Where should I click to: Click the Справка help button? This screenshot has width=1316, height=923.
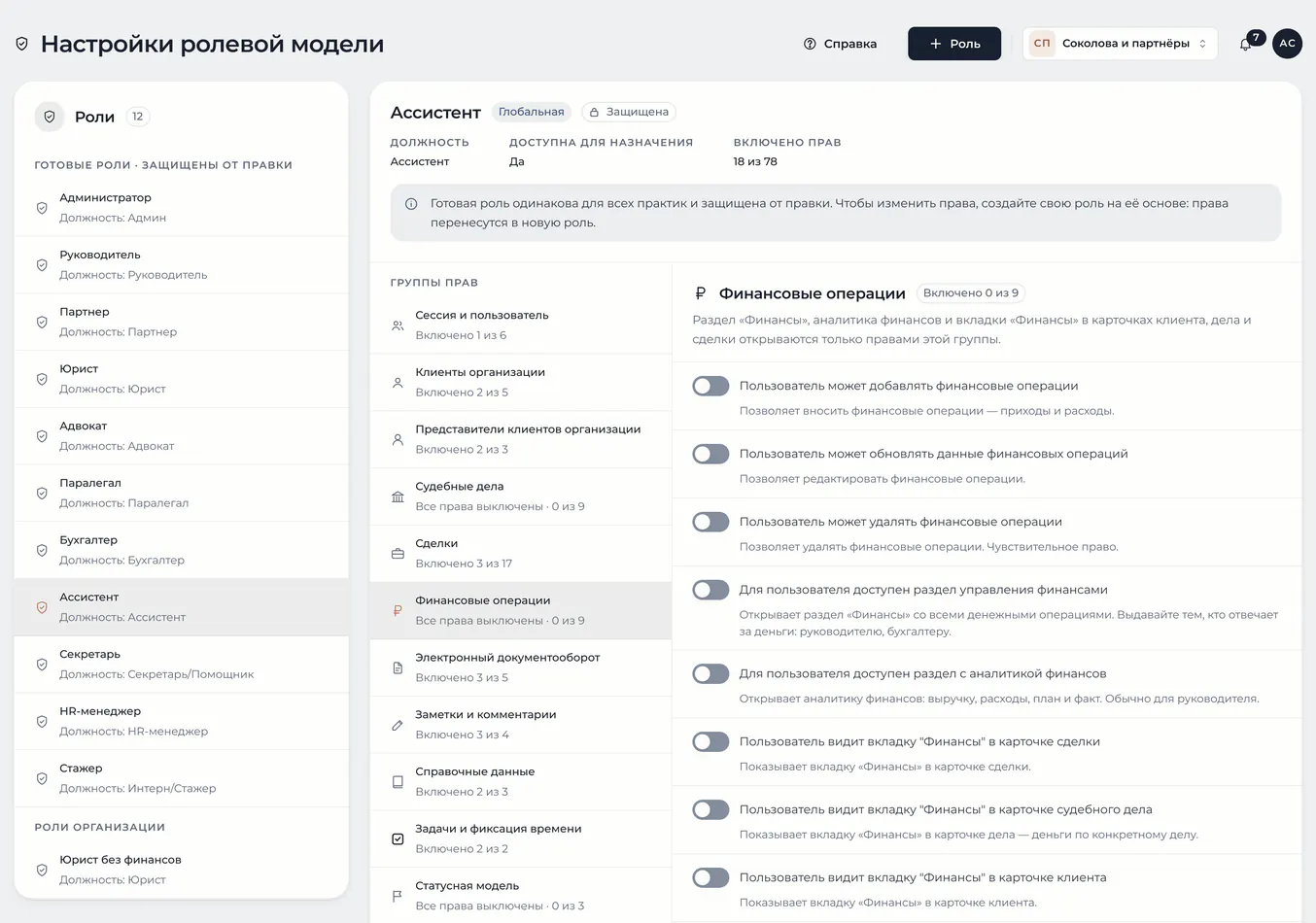pyautogui.click(x=840, y=44)
